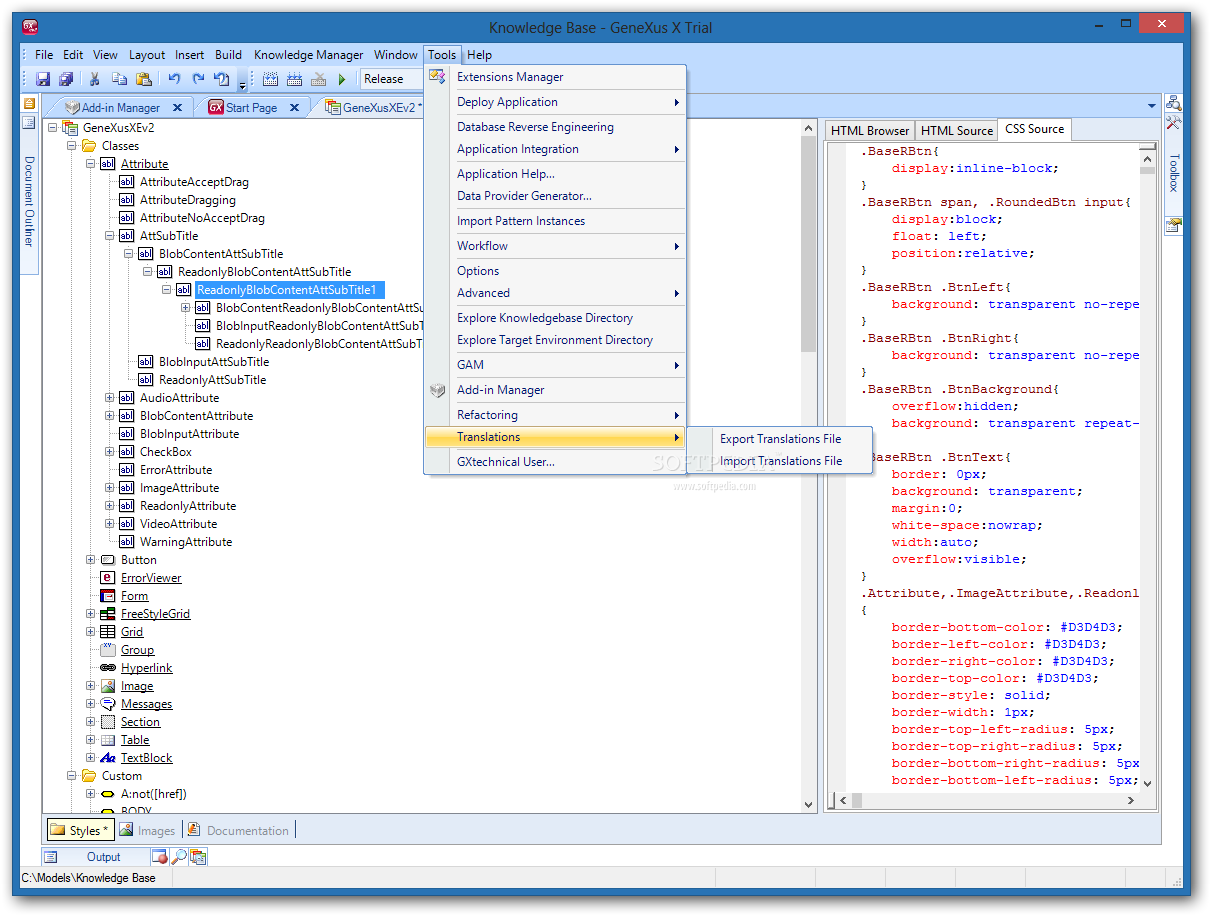Open the tab list dropdown arrow
Image resolution: width=1211 pixels, height=916 pixels.
click(1152, 106)
